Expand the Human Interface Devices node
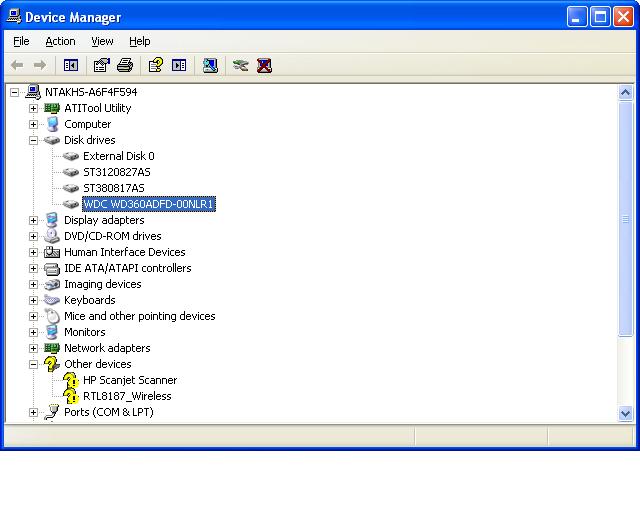Image resolution: width=640 pixels, height=512 pixels. click(x=33, y=252)
